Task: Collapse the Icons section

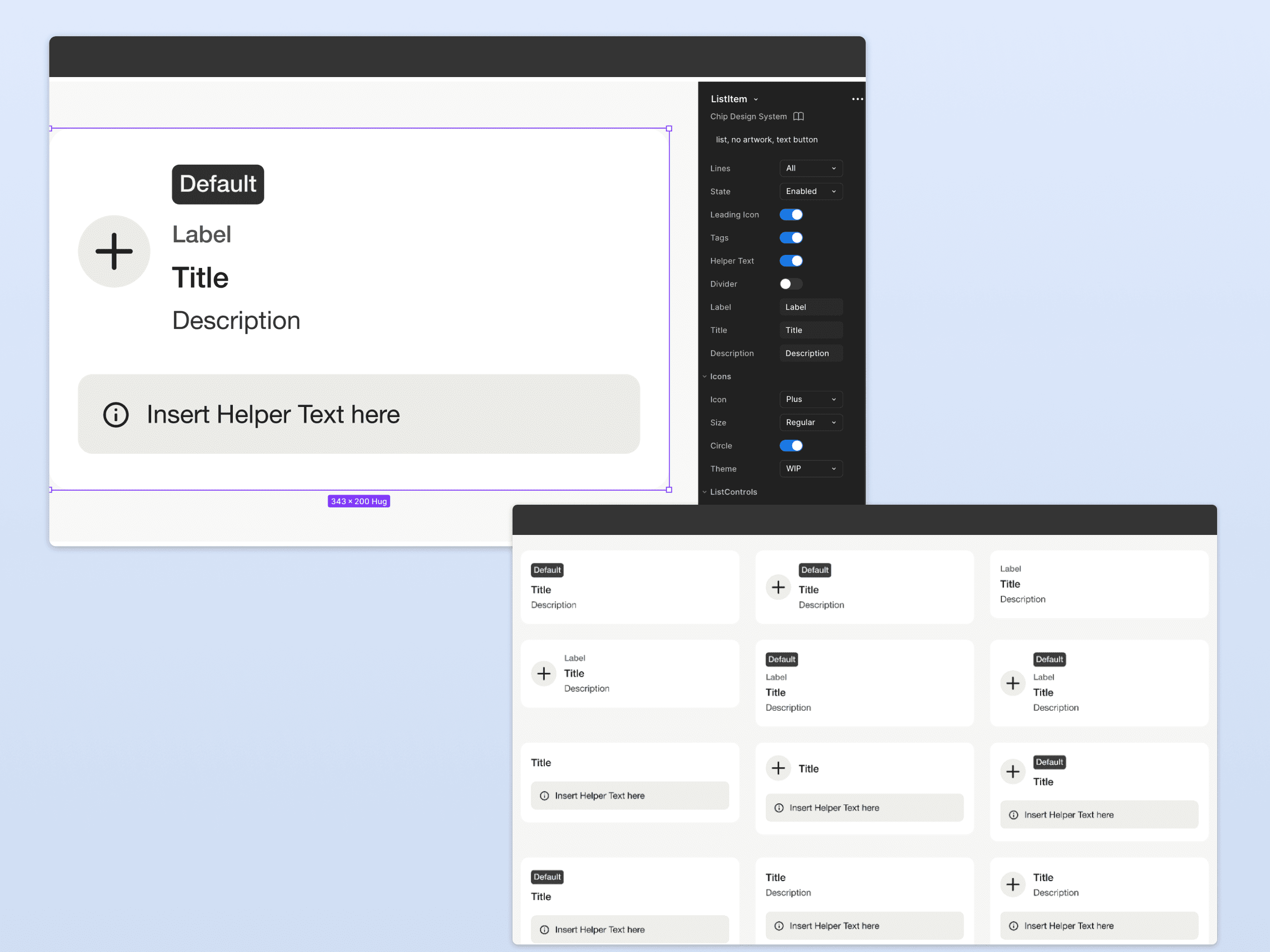Action: point(717,376)
